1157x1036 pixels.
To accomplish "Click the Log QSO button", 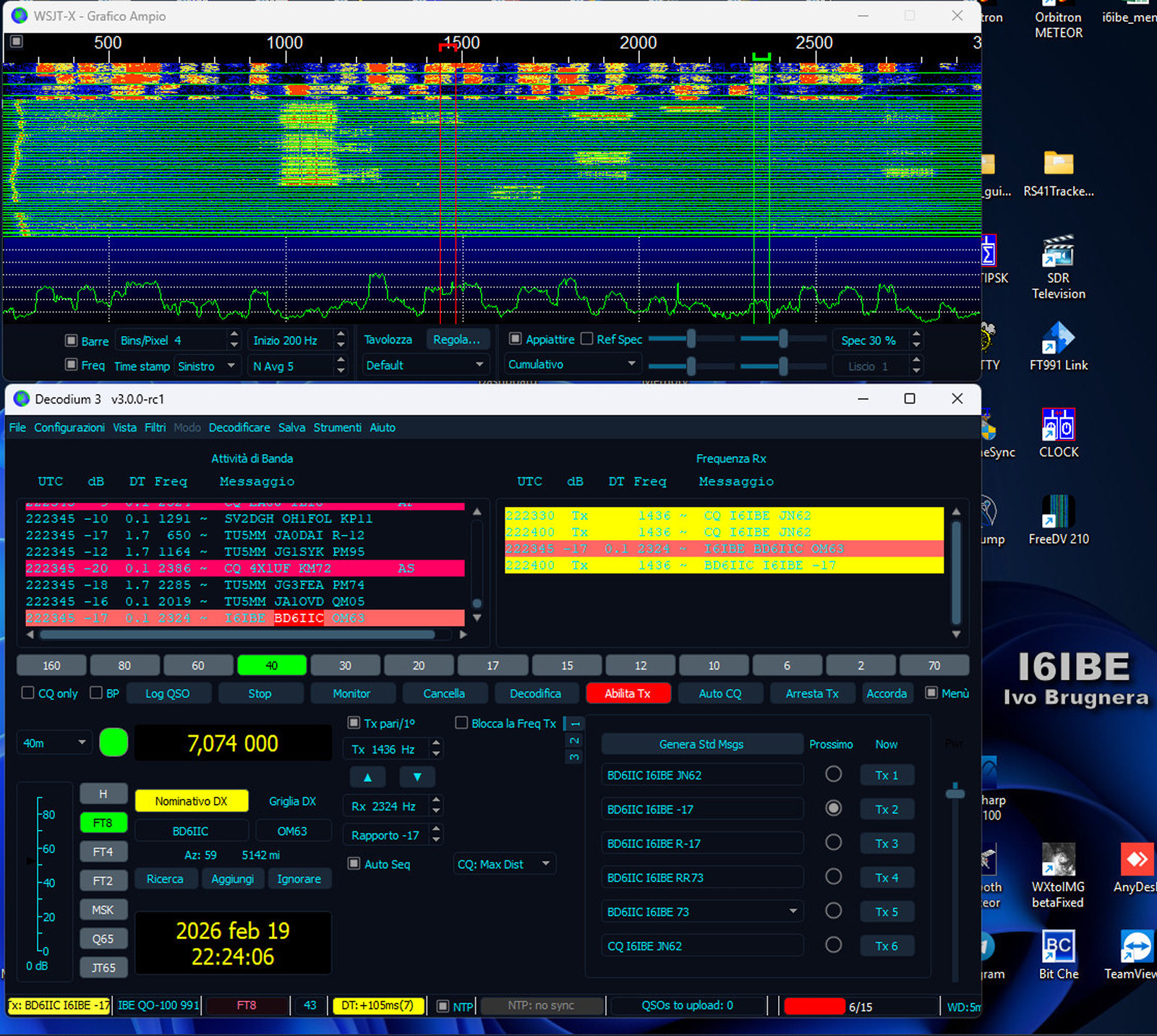I will (x=168, y=693).
